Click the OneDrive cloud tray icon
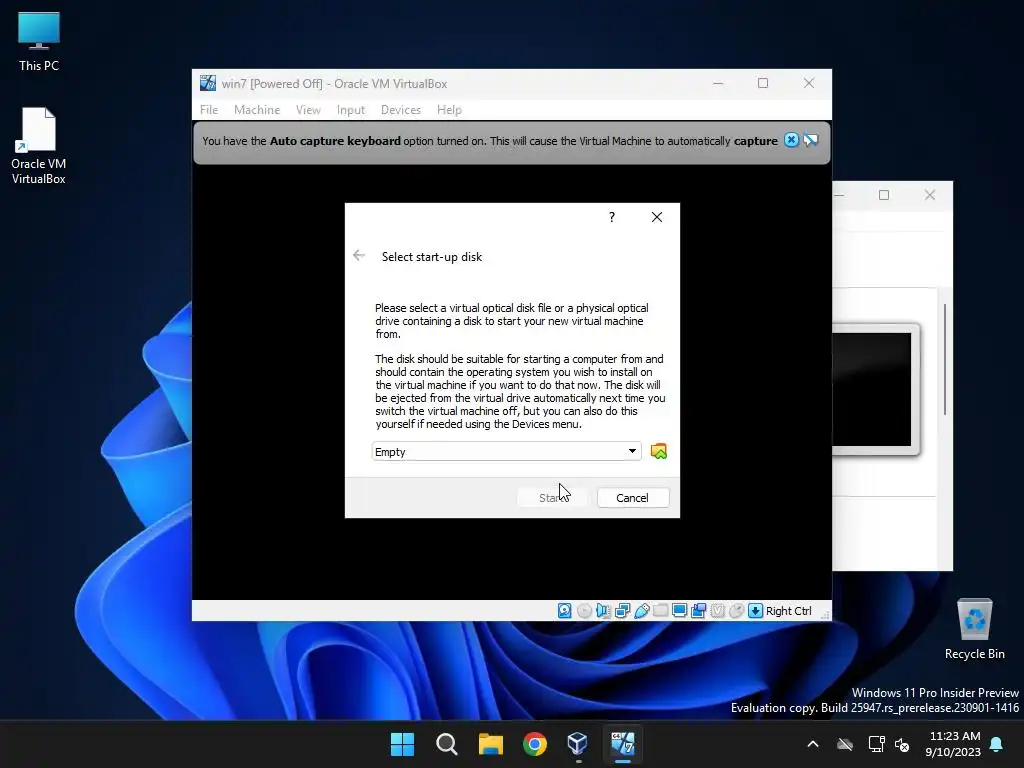 [845, 744]
